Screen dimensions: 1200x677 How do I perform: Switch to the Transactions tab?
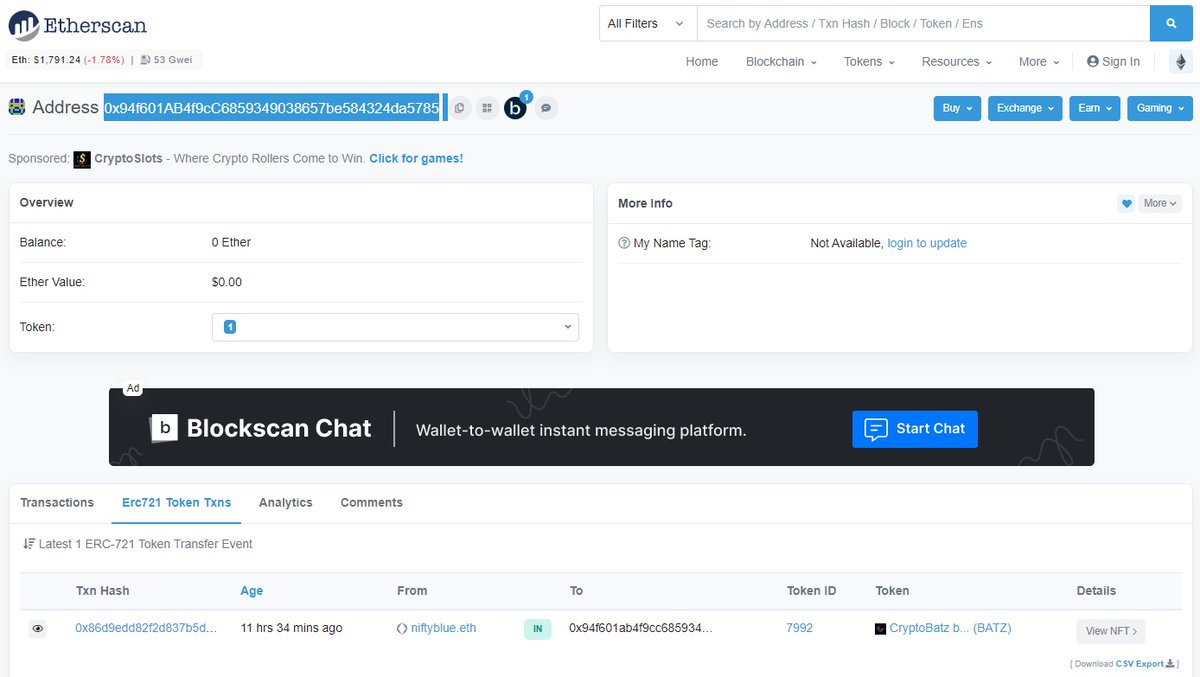(57, 503)
